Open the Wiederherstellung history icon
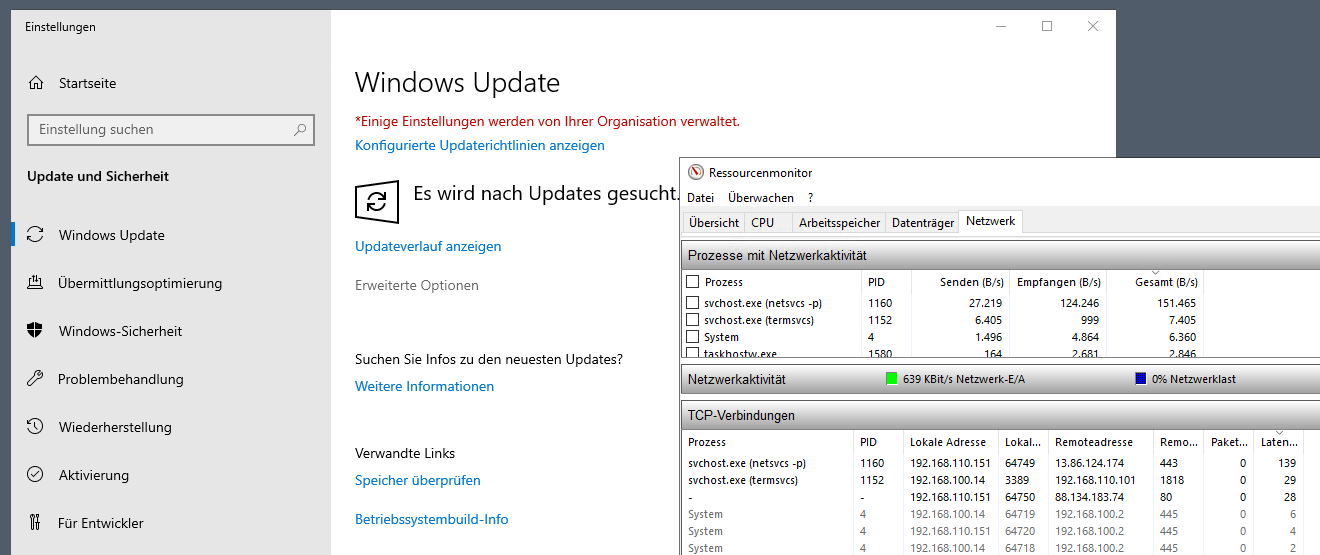This screenshot has width=1320, height=555. 35,427
